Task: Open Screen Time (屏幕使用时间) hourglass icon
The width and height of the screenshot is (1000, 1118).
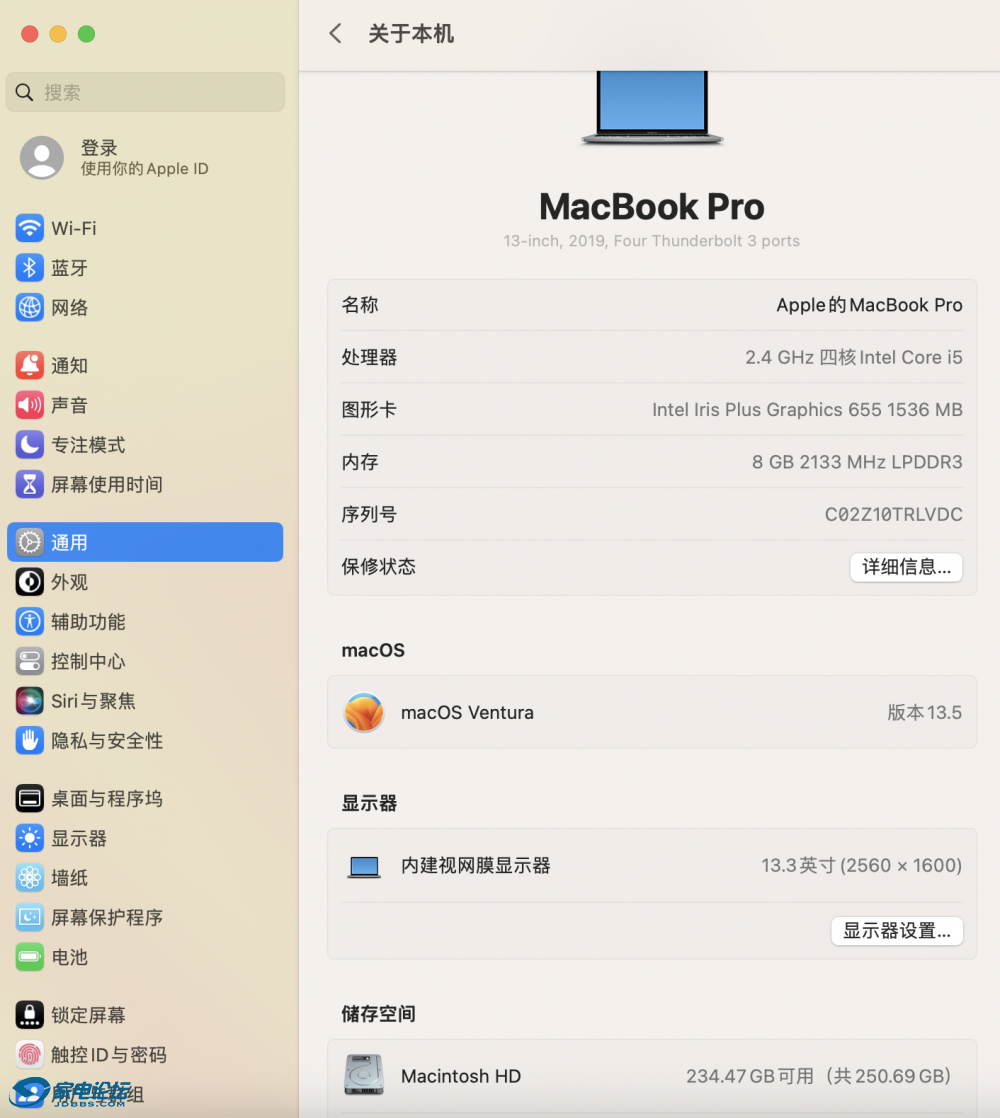Action: point(29,485)
